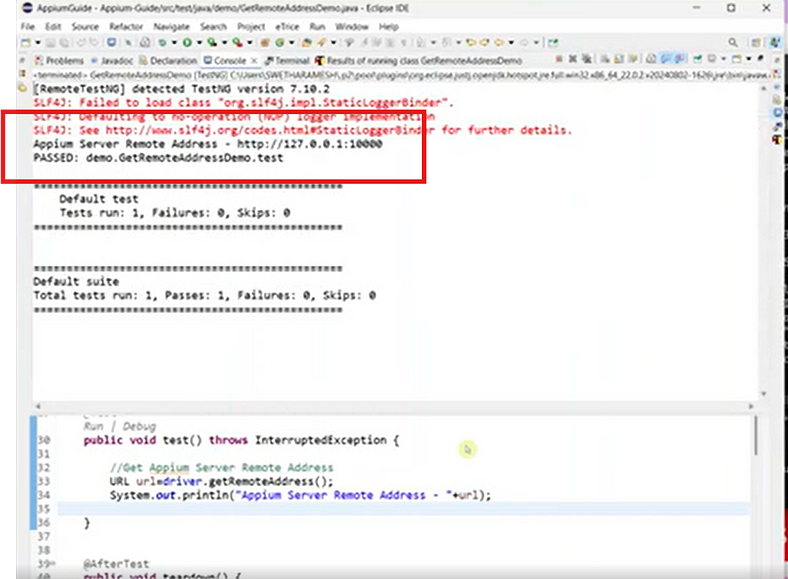Viewport: 788px width, 579px height.
Task: Click the Debug link above test method
Action: (x=139, y=426)
